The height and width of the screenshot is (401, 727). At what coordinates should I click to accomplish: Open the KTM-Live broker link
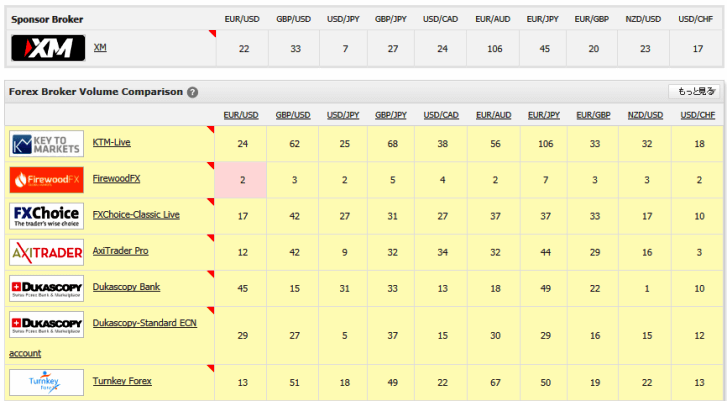point(112,143)
